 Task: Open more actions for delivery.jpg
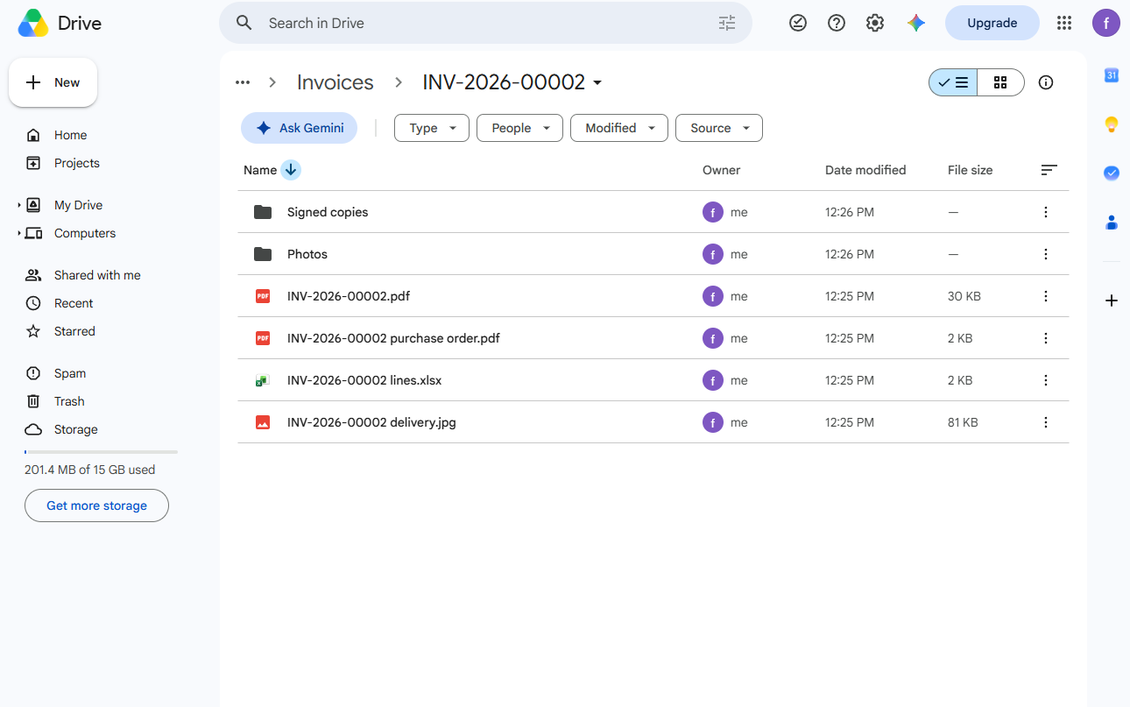point(1046,422)
